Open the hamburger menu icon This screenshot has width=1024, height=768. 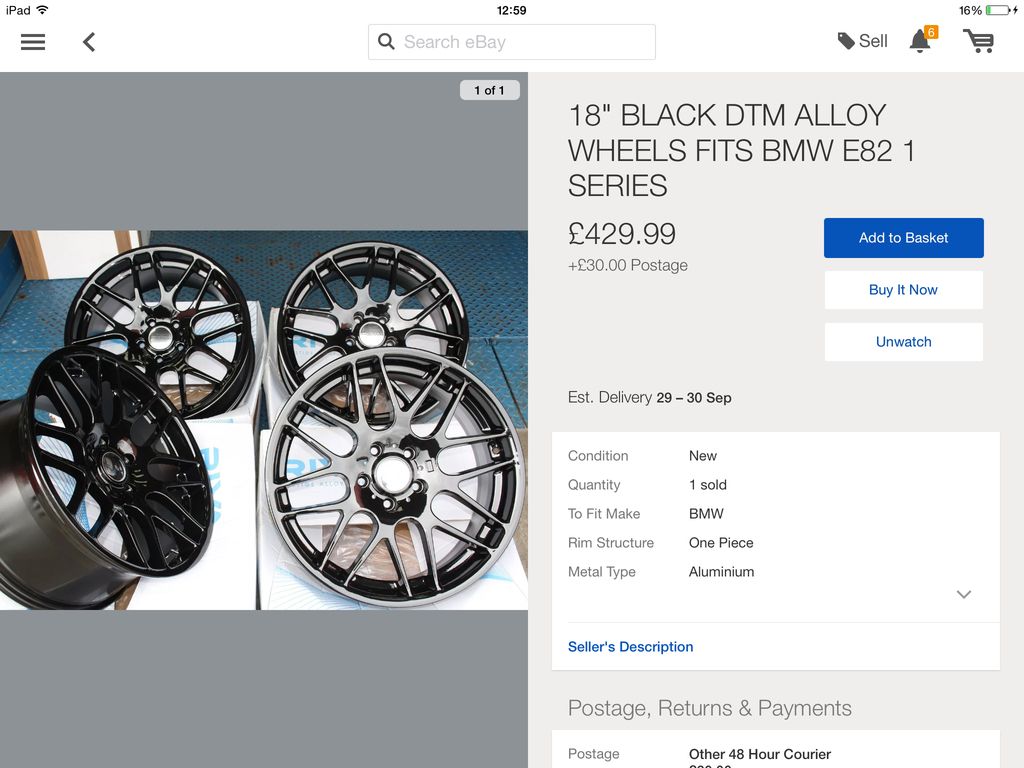click(33, 42)
